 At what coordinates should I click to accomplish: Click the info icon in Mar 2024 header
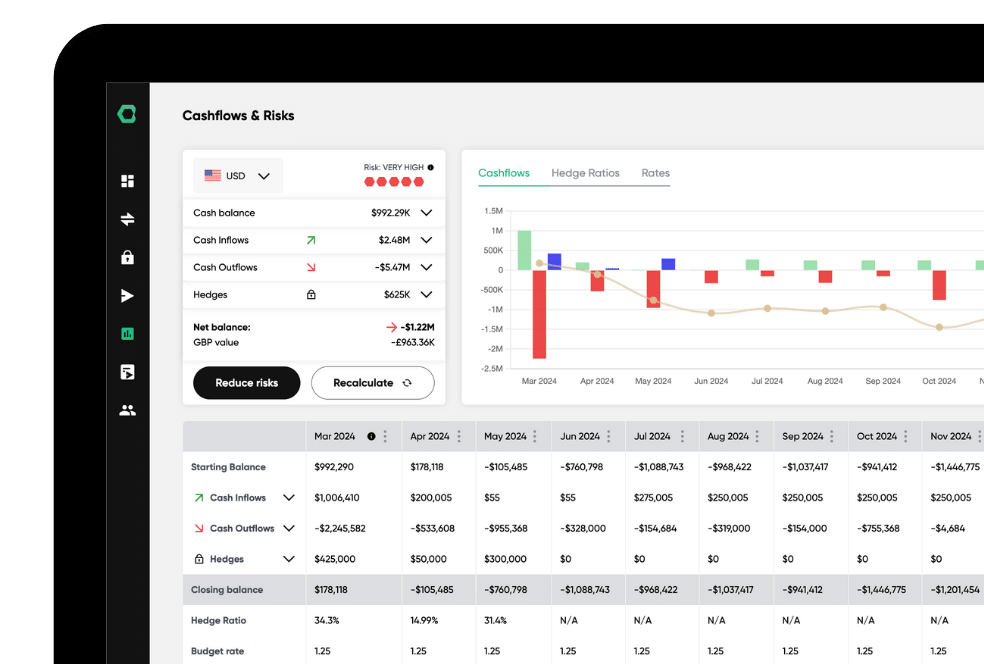(x=371, y=436)
